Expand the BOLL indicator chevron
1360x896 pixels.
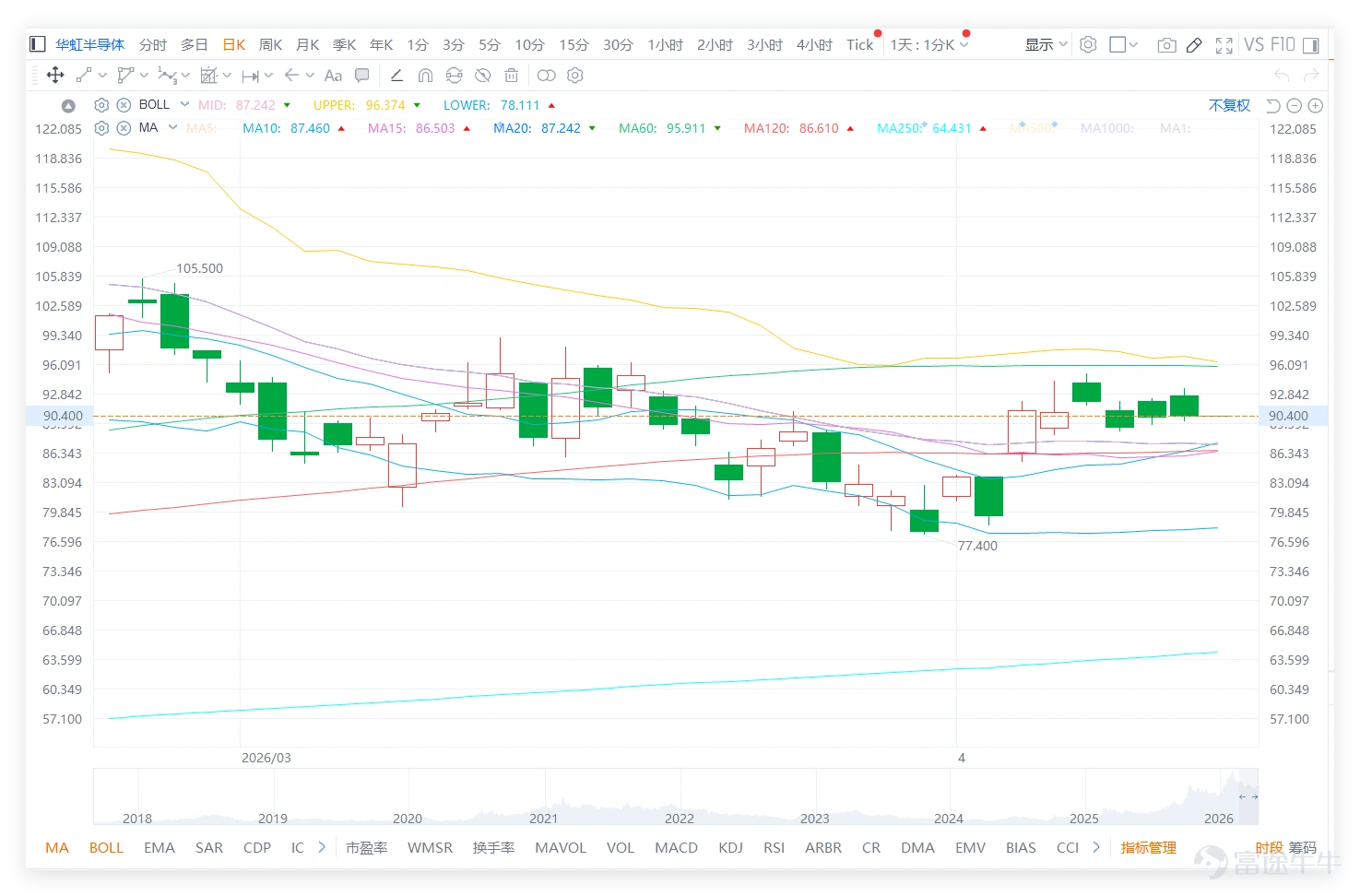[x=184, y=104]
